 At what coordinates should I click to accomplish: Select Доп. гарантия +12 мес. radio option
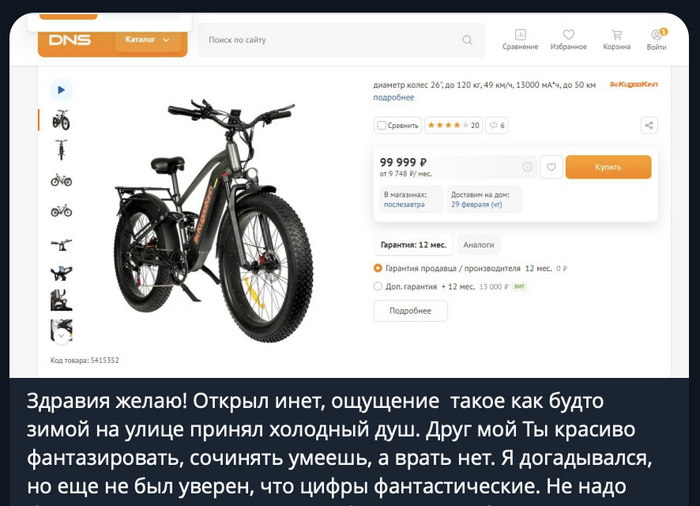pyautogui.click(x=378, y=286)
